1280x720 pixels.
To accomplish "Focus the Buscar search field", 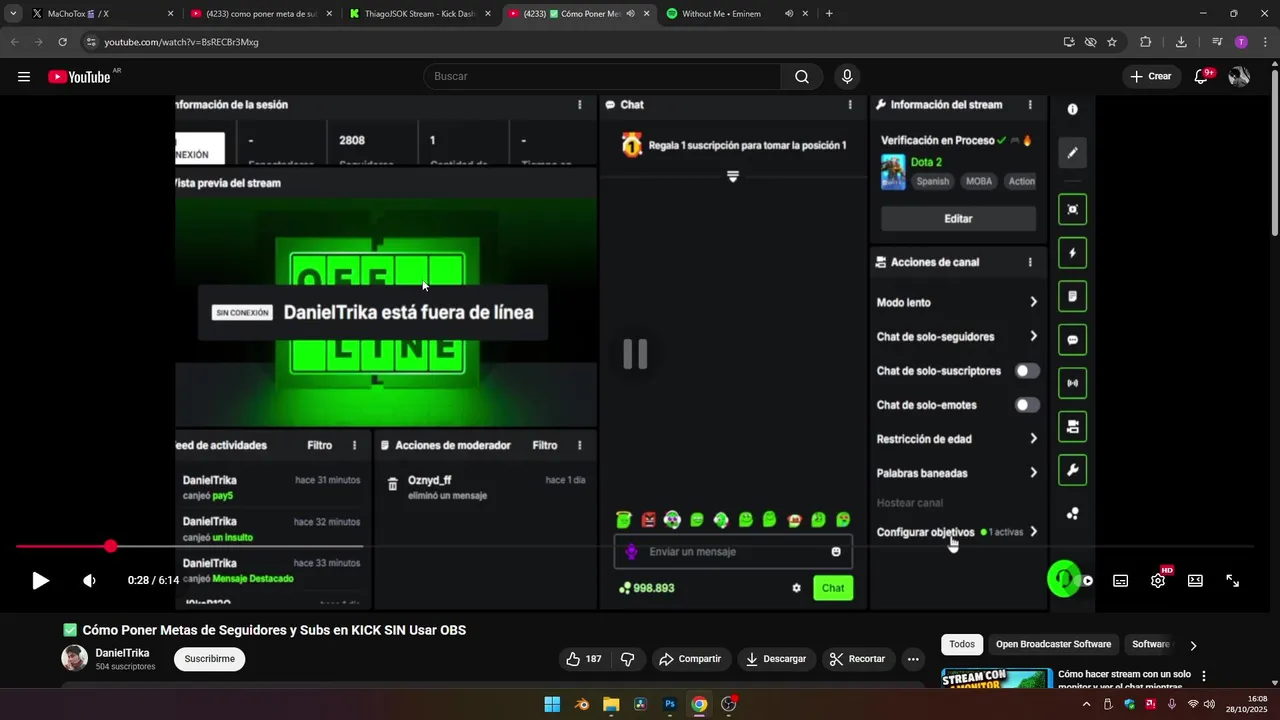I will [x=602, y=77].
